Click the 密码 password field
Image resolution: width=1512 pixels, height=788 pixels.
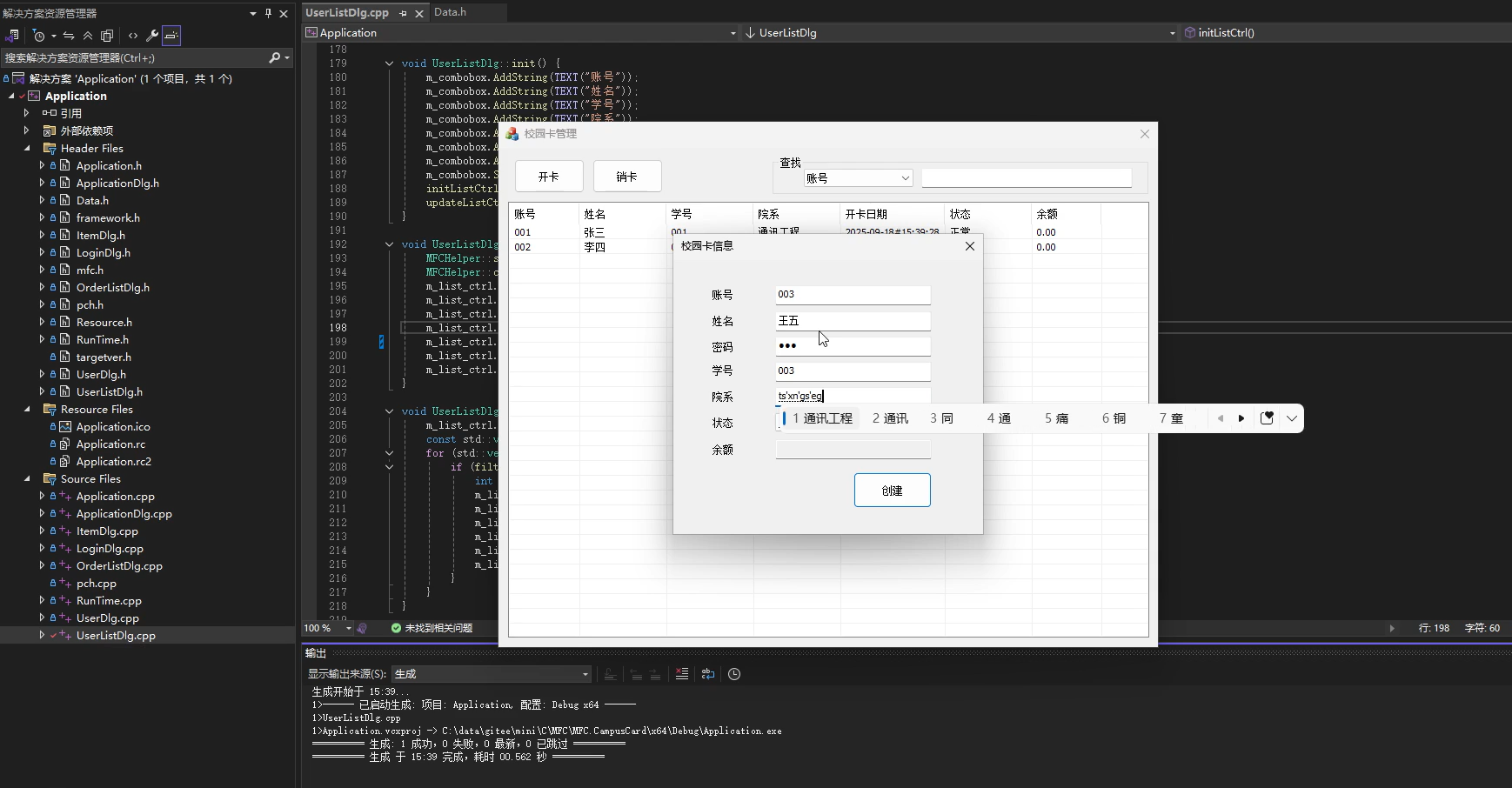(853, 346)
